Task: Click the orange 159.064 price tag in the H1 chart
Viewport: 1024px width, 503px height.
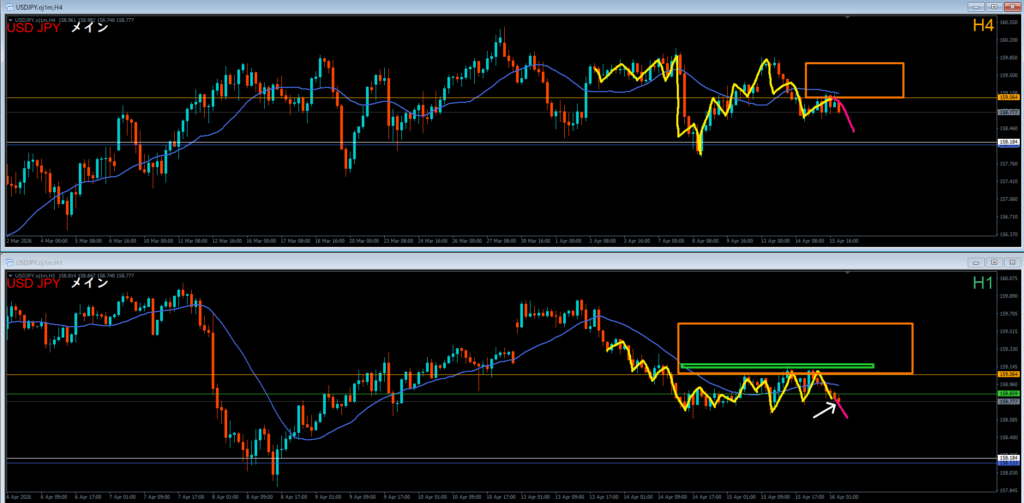Action: 1008,374
